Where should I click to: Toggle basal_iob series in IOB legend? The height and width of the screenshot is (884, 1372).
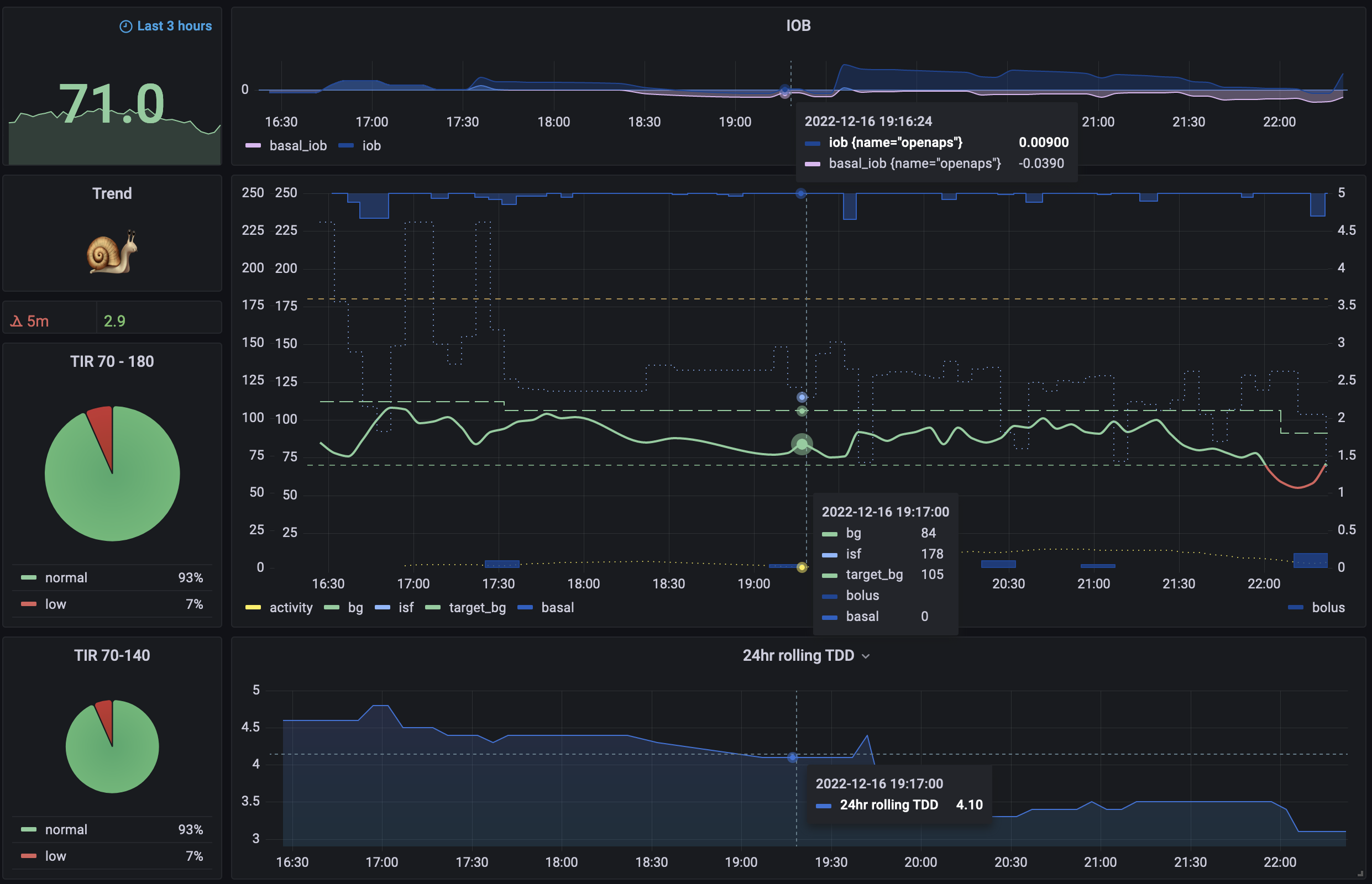click(x=297, y=146)
